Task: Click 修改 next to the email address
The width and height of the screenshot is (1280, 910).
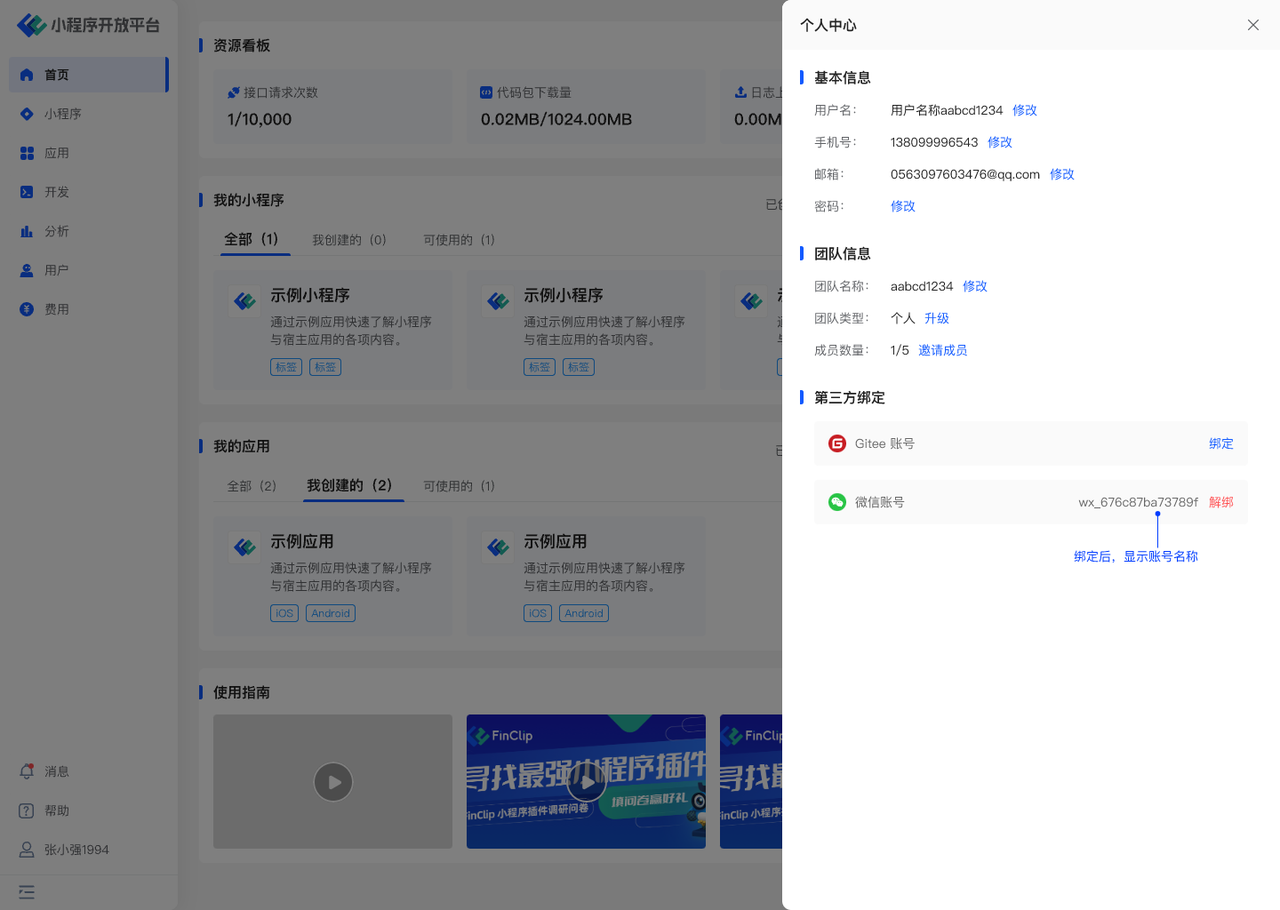Action: pos(1062,174)
